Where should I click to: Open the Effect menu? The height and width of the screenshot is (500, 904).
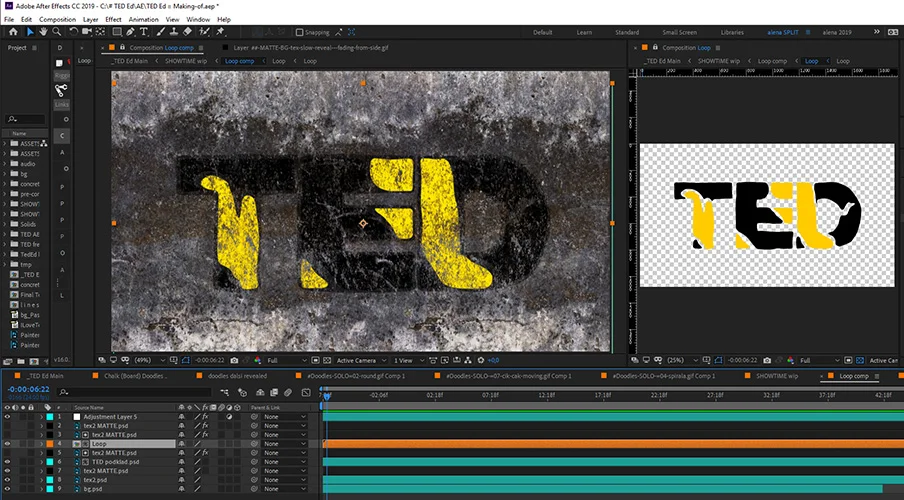click(x=113, y=19)
